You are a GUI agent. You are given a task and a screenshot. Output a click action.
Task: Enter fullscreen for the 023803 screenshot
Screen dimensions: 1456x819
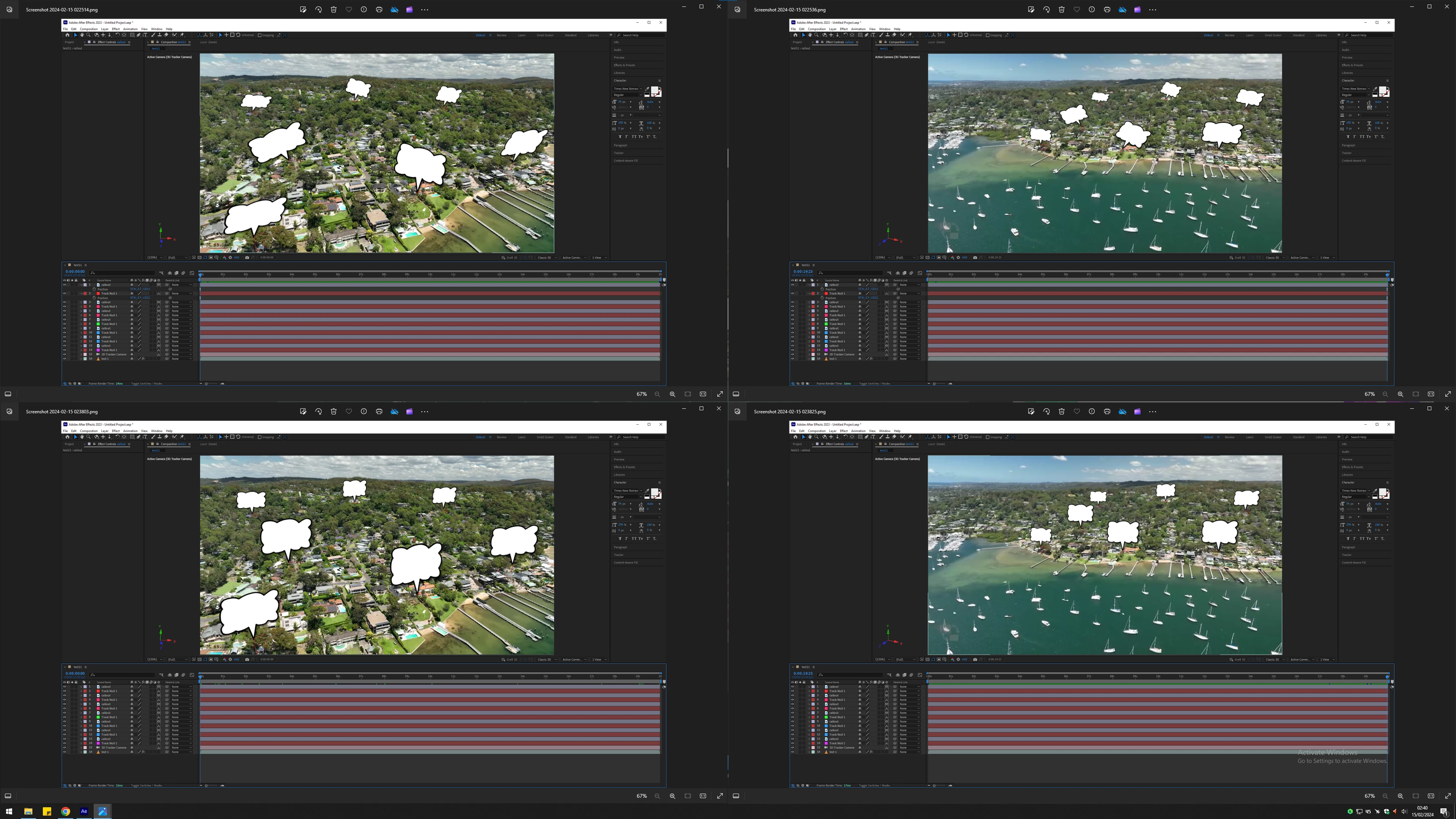pos(720,796)
